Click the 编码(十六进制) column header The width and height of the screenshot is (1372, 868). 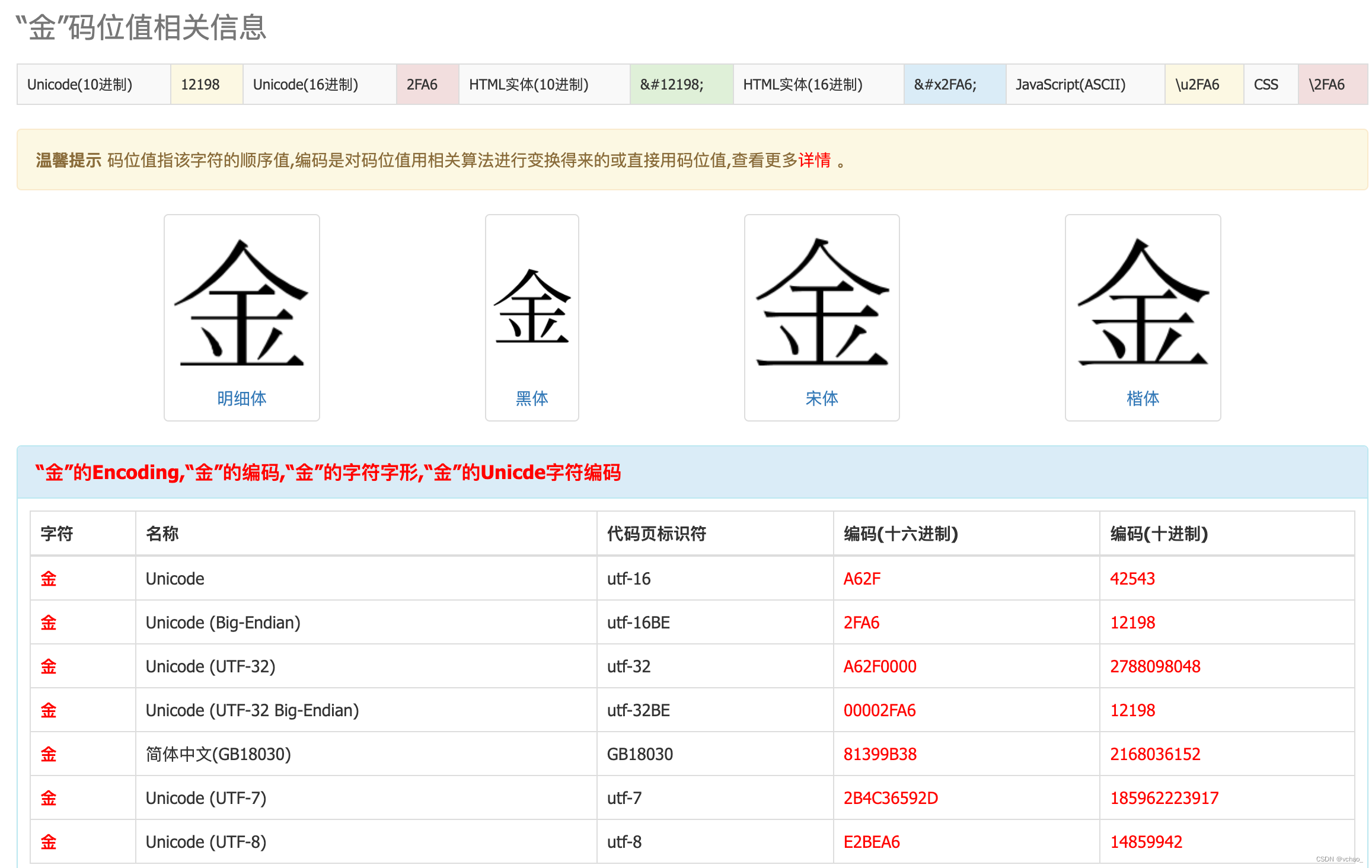pos(901,534)
